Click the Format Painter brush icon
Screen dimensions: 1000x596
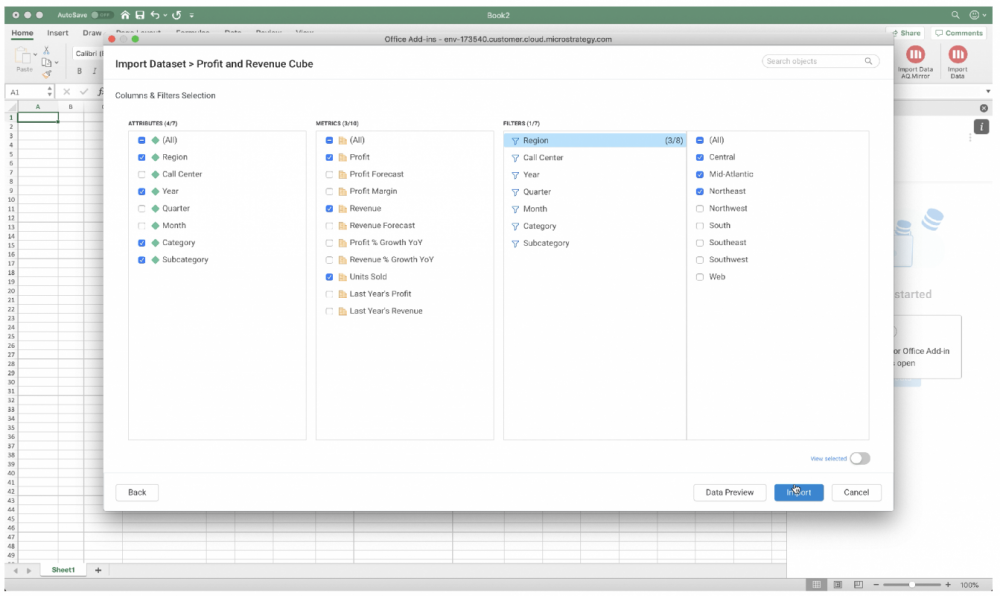[x=46, y=74]
